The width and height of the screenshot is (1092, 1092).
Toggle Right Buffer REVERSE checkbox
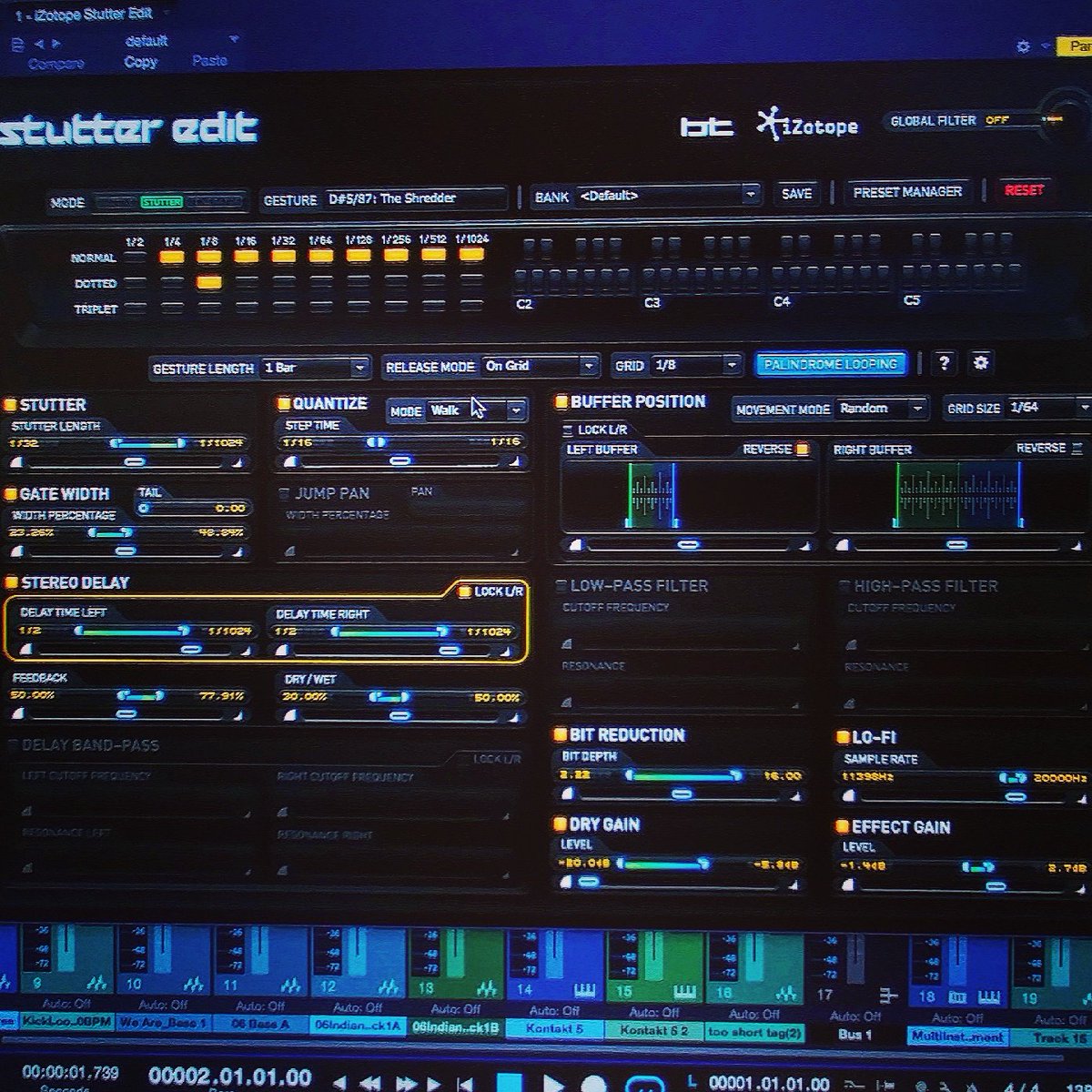tap(1076, 448)
